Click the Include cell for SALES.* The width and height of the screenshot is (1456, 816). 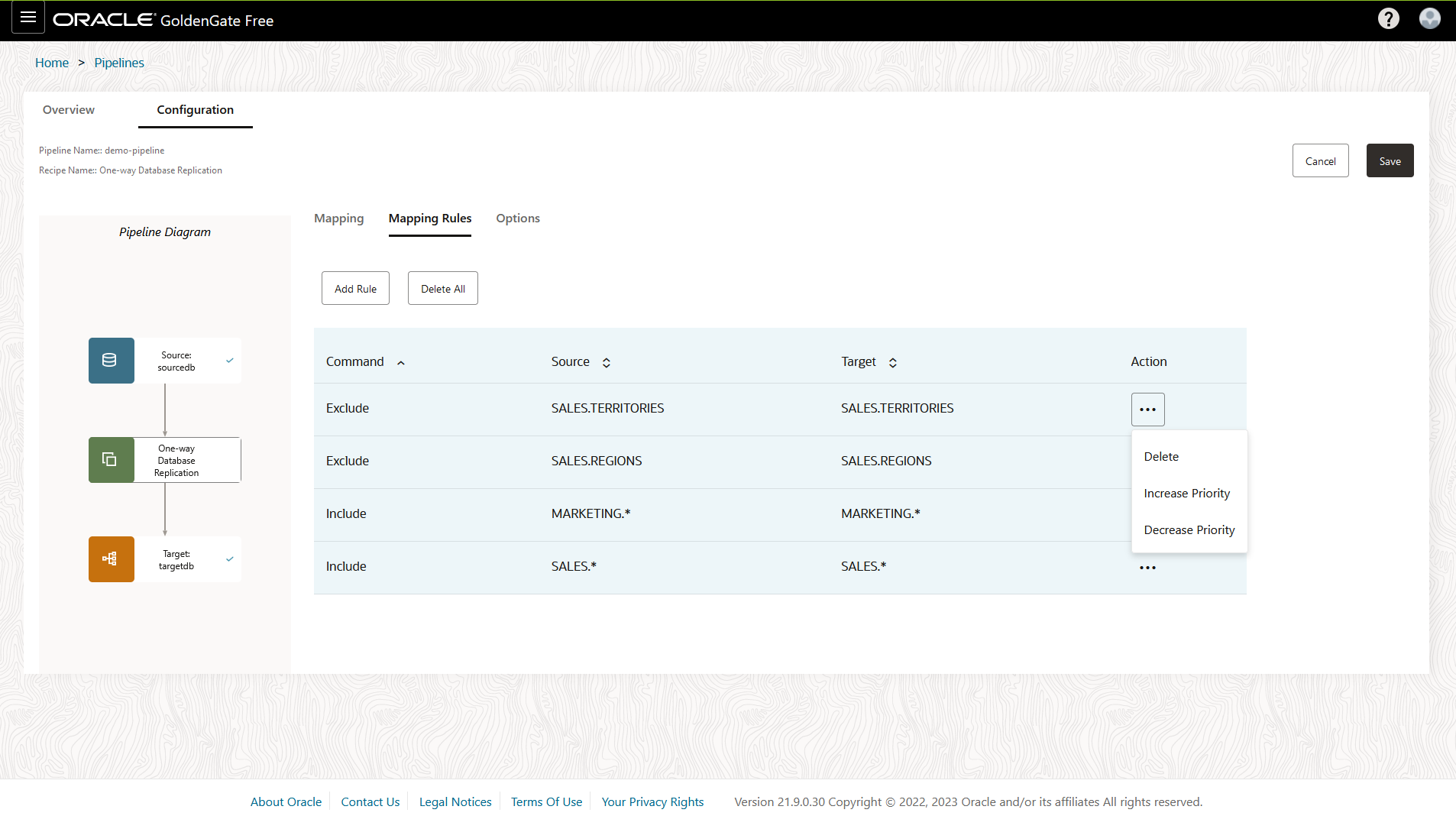[x=346, y=566]
